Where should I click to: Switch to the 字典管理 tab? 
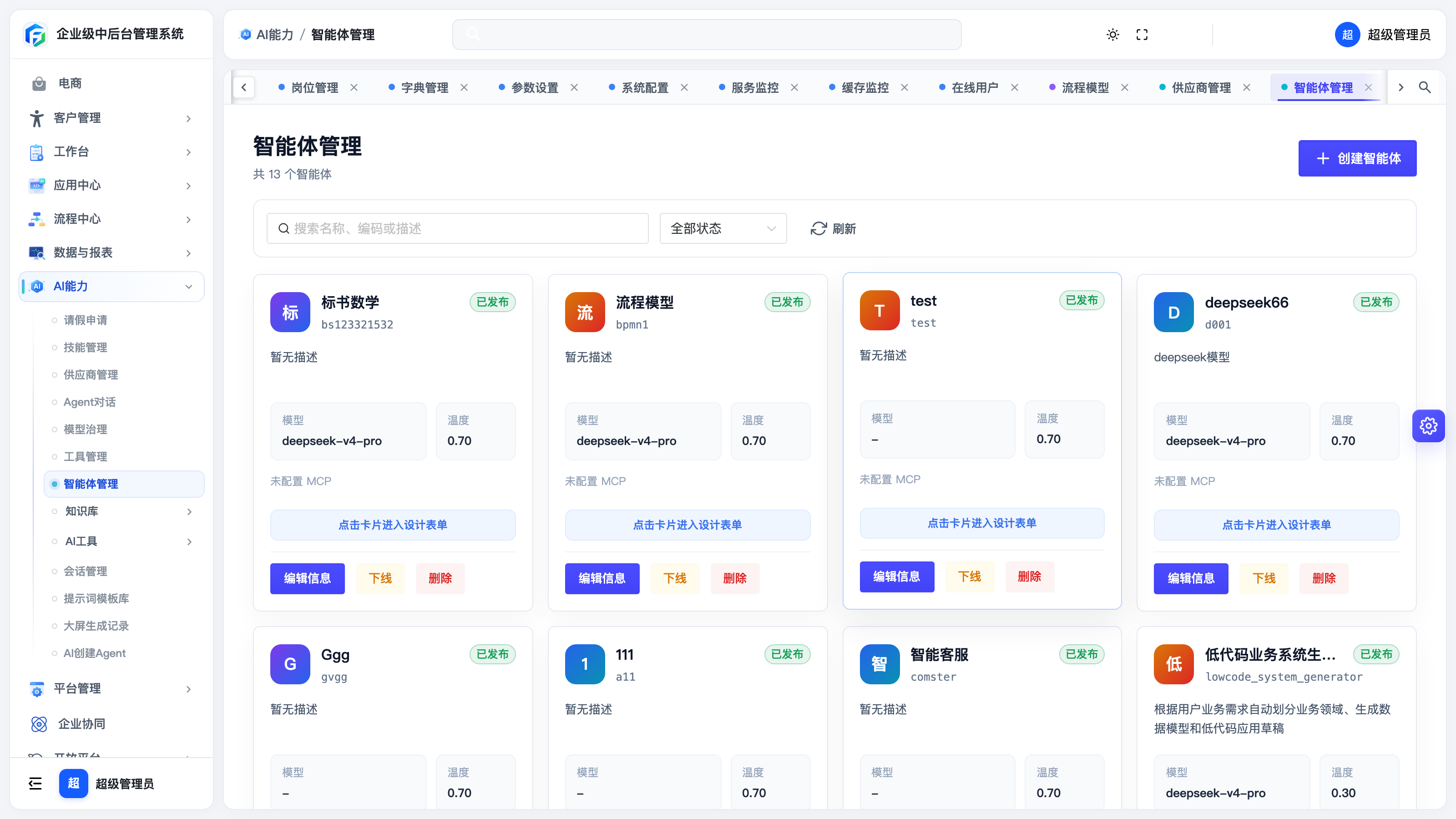[x=425, y=88]
